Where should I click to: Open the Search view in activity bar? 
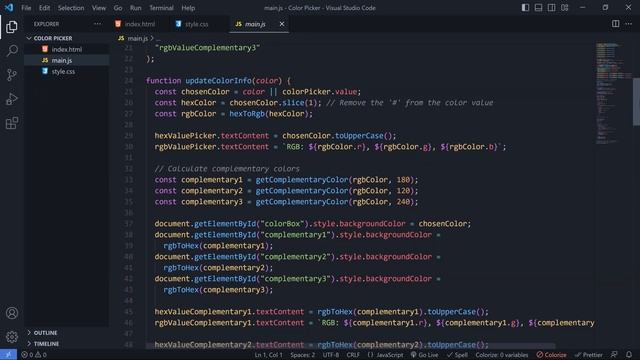coord(12,51)
